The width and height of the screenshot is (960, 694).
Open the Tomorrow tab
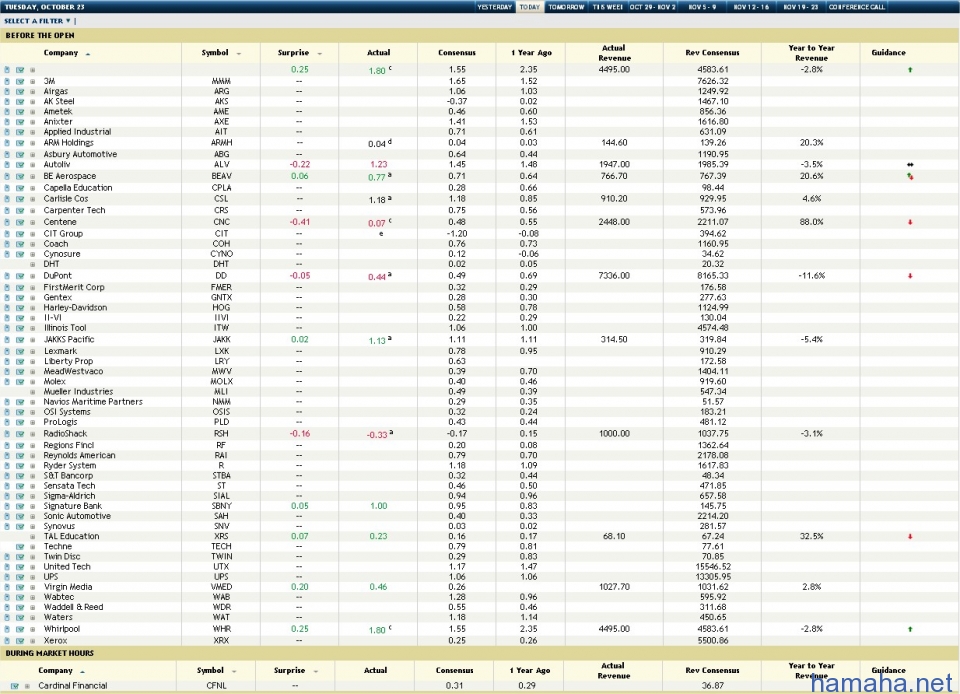pos(566,7)
